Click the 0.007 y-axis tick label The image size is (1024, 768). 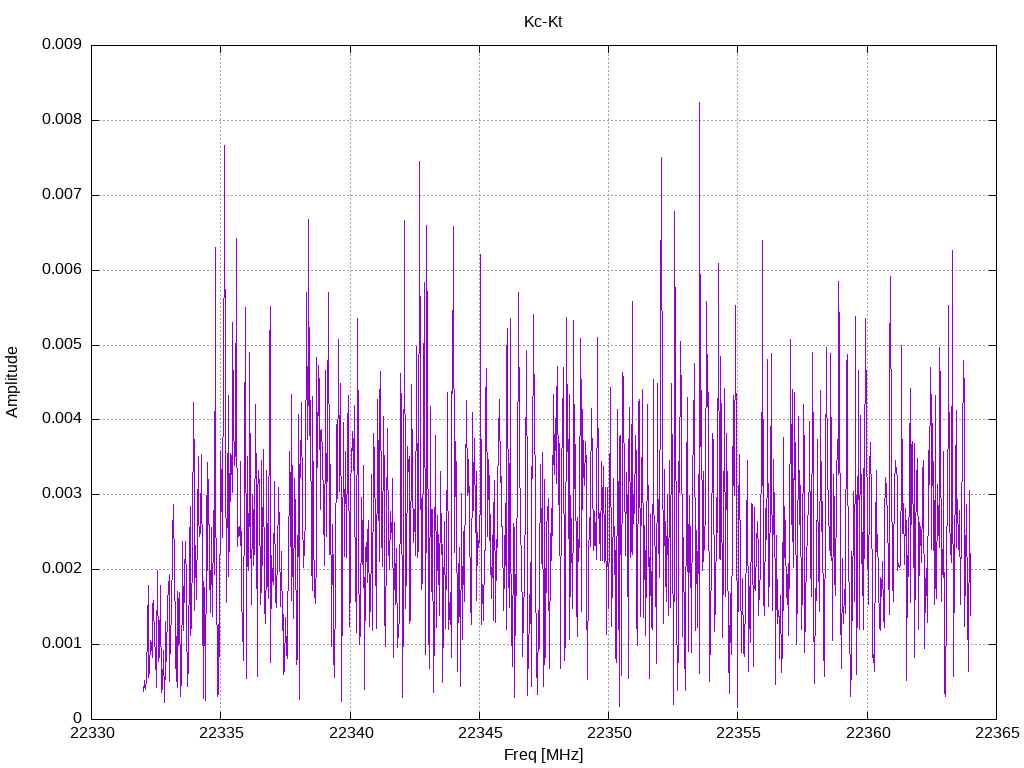coord(62,194)
